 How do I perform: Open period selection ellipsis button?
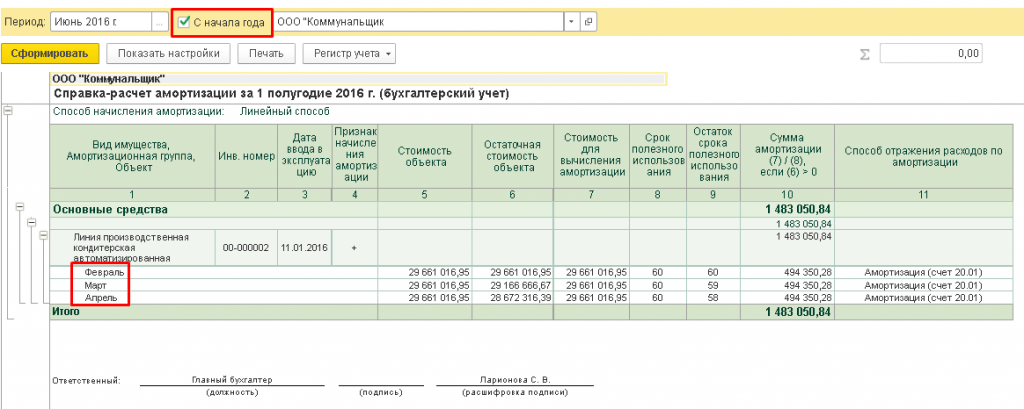(159, 22)
